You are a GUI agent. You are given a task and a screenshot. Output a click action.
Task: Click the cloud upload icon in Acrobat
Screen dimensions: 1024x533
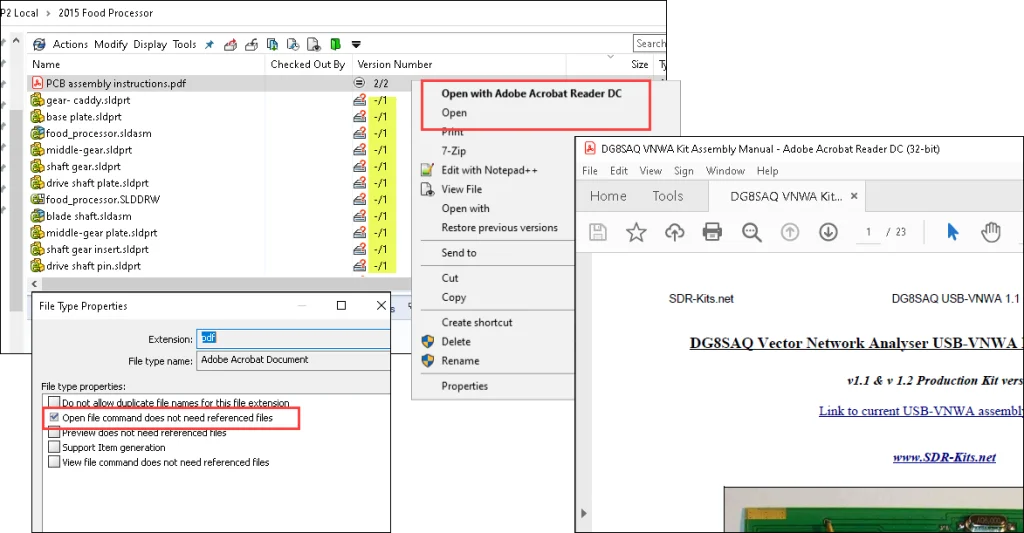(x=674, y=232)
